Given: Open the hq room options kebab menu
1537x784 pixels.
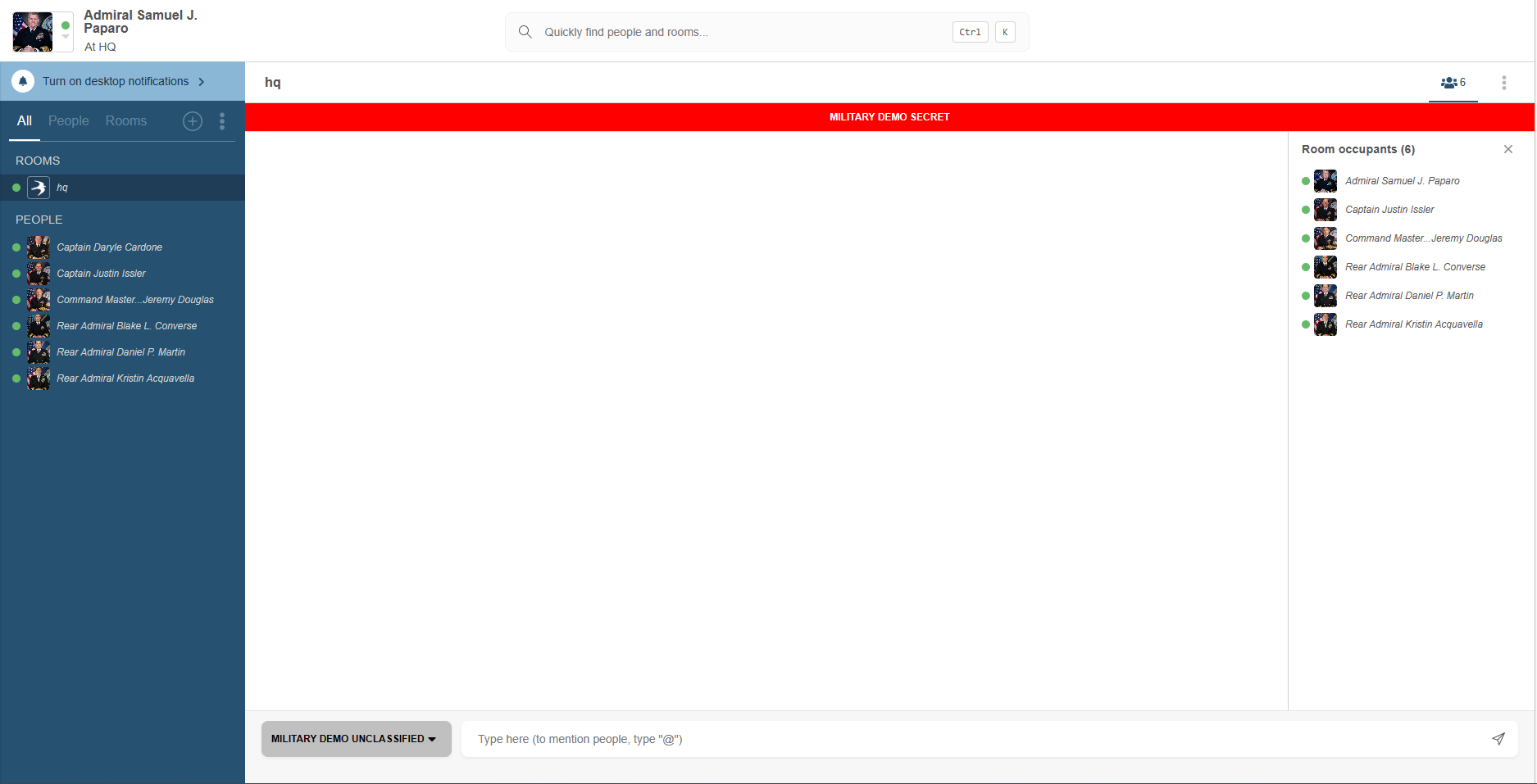Looking at the screenshot, I should 1503,83.
